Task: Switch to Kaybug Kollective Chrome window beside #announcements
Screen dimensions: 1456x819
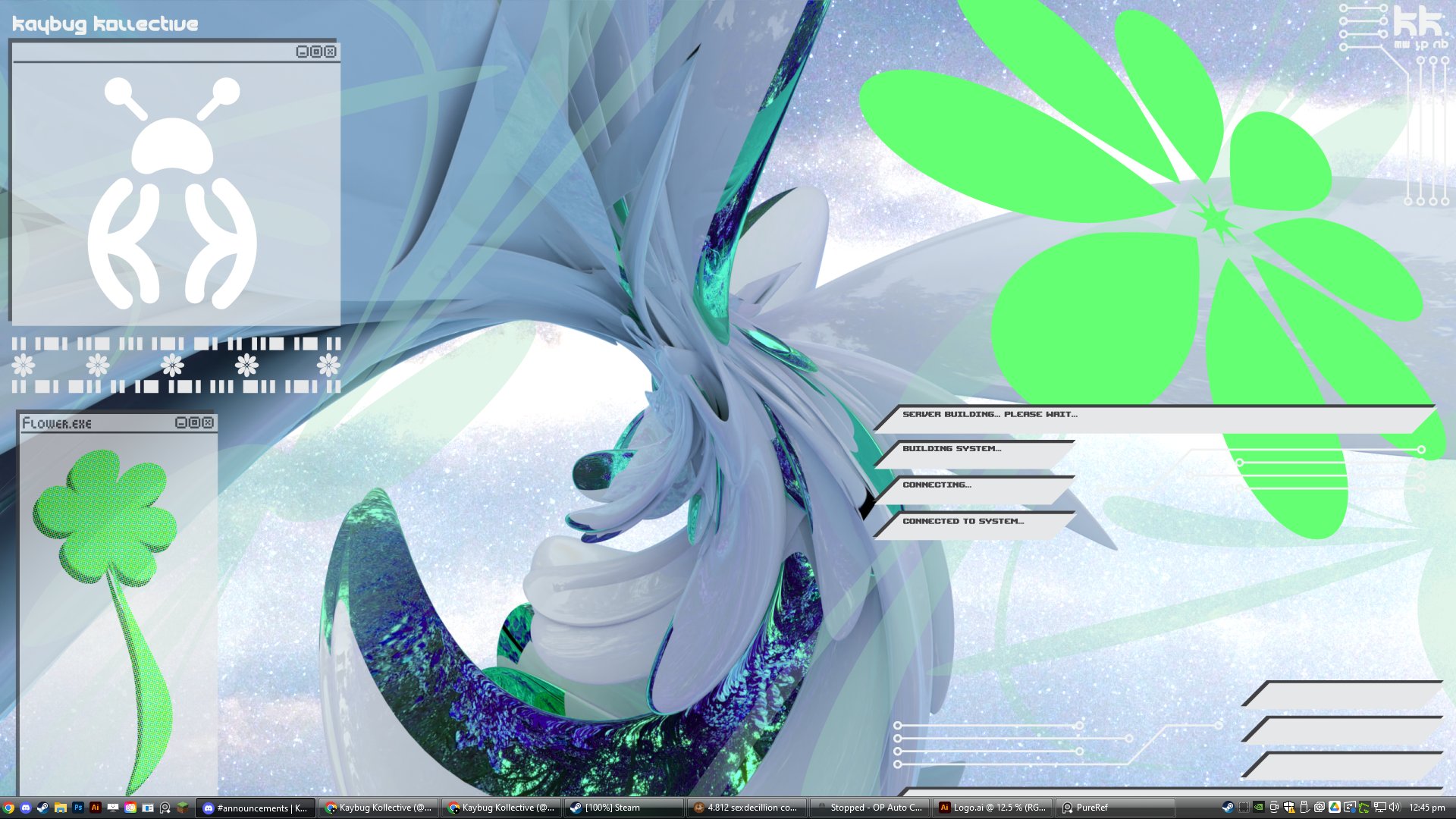Action: tap(379, 808)
